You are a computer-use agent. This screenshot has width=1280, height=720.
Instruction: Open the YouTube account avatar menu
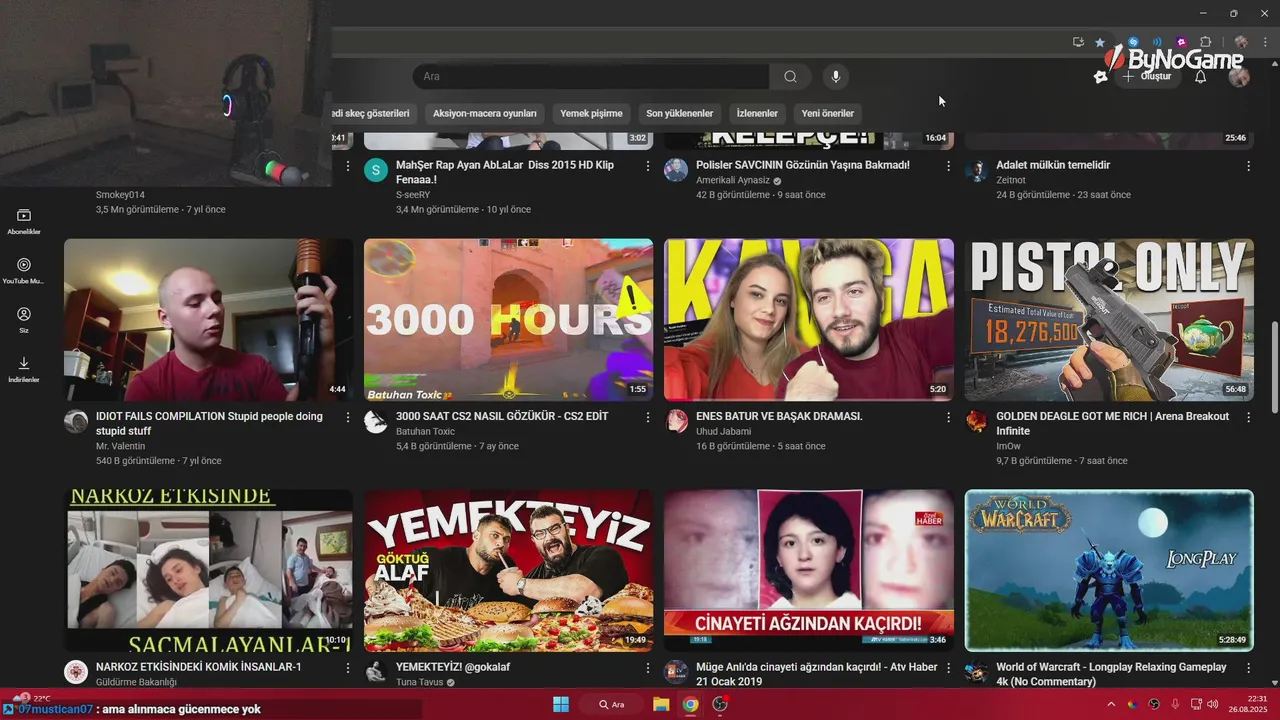click(1239, 77)
